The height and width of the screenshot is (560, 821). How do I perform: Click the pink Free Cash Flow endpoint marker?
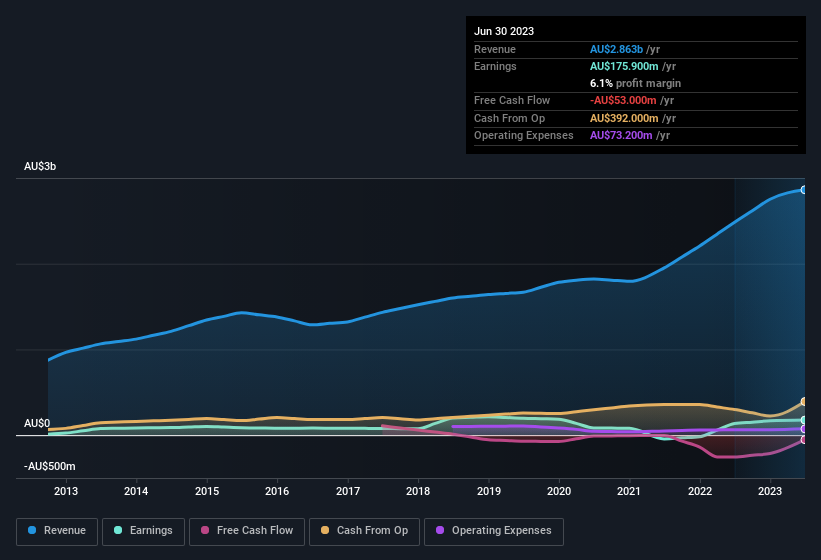tap(804, 440)
